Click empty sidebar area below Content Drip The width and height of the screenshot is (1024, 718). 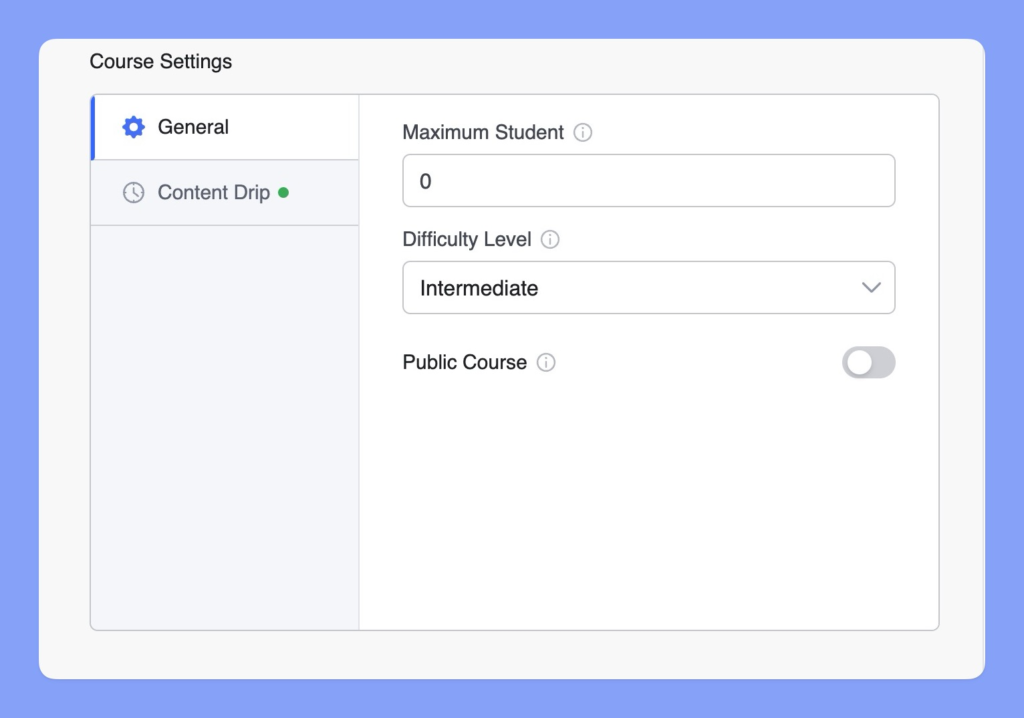tap(224, 420)
